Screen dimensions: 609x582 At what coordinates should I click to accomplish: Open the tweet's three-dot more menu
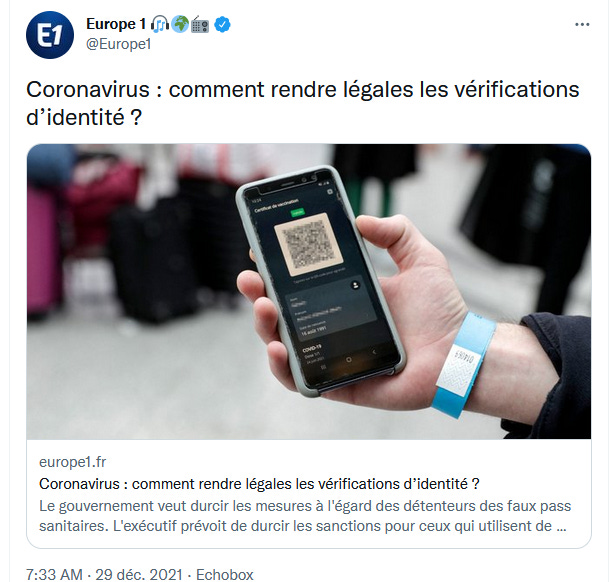[582, 24]
